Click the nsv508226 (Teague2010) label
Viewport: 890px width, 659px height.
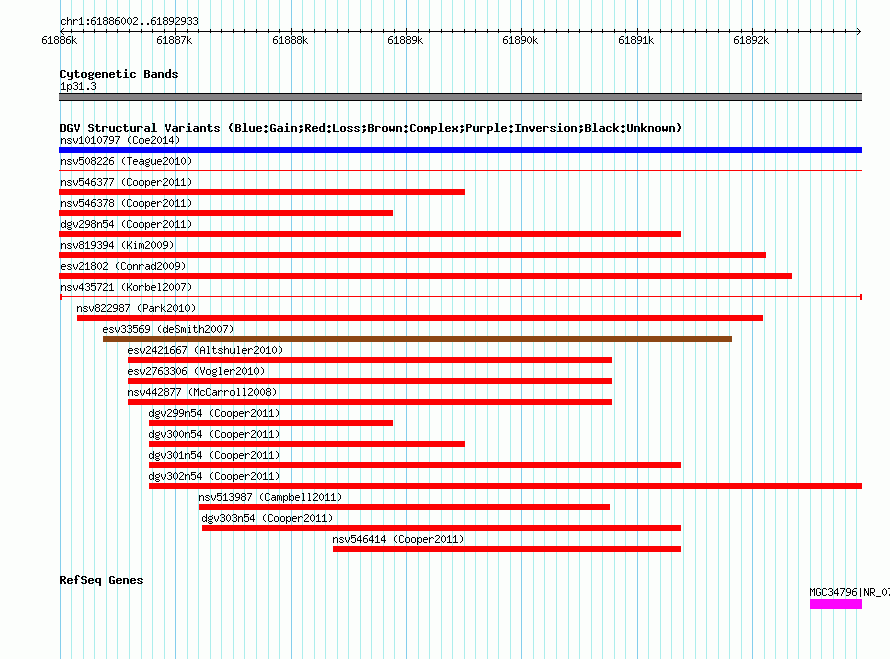coord(126,161)
